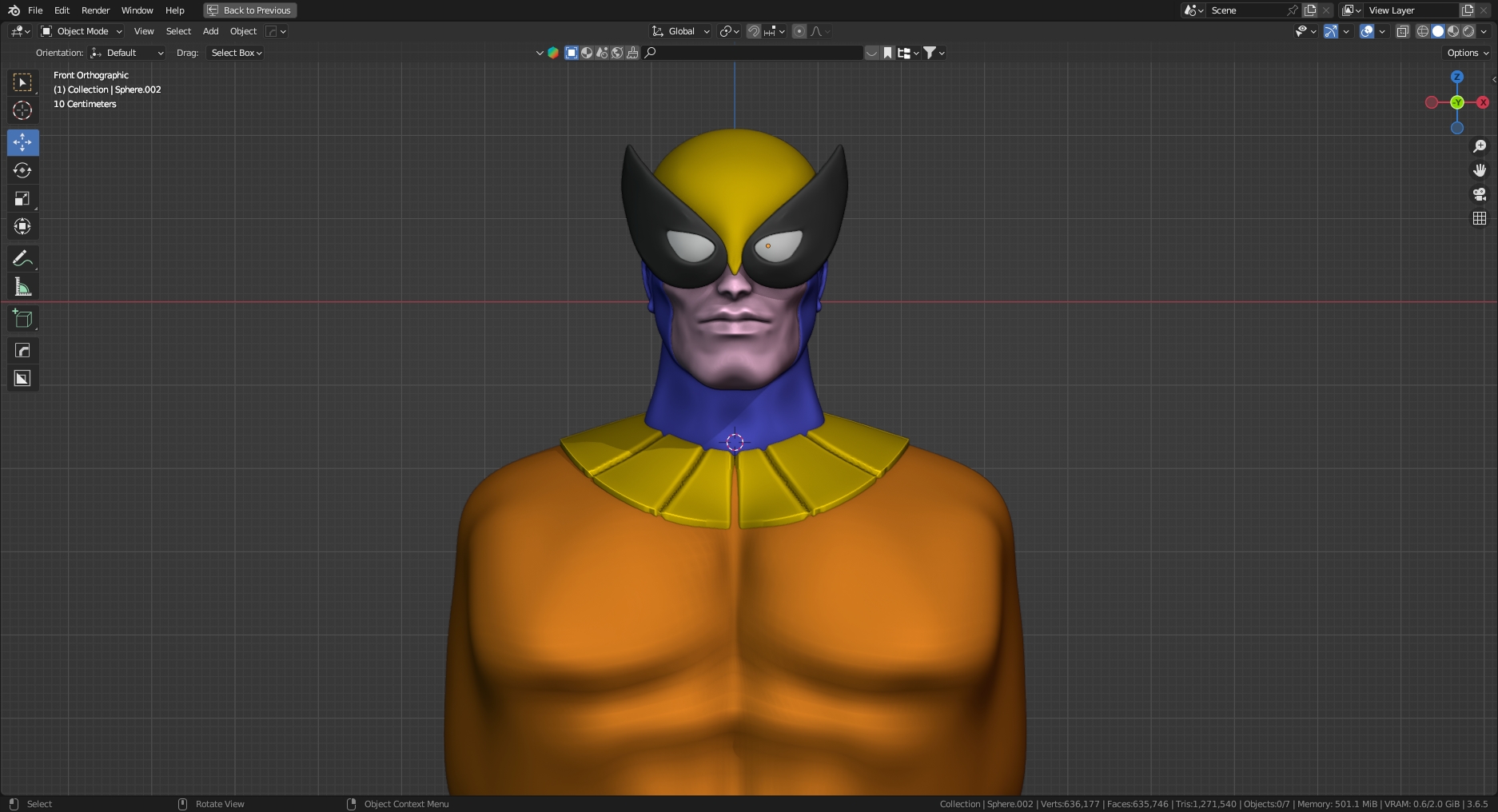Image resolution: width=1498 pixels, height=812 pixels.
Task: Switch orthographic/perspective with grid icon
Action: pos(1480,218)
